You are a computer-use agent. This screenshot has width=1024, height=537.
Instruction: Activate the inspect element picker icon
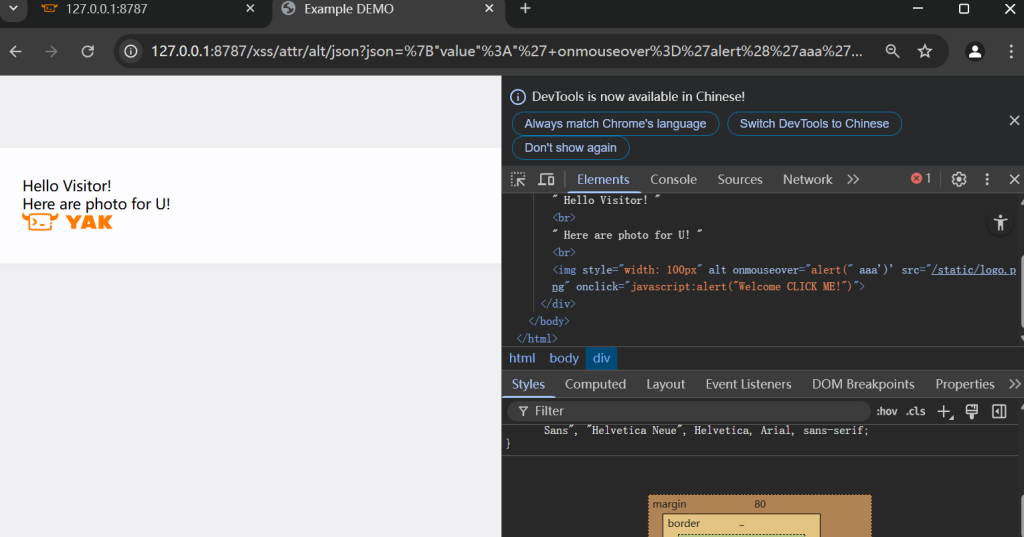518,180
